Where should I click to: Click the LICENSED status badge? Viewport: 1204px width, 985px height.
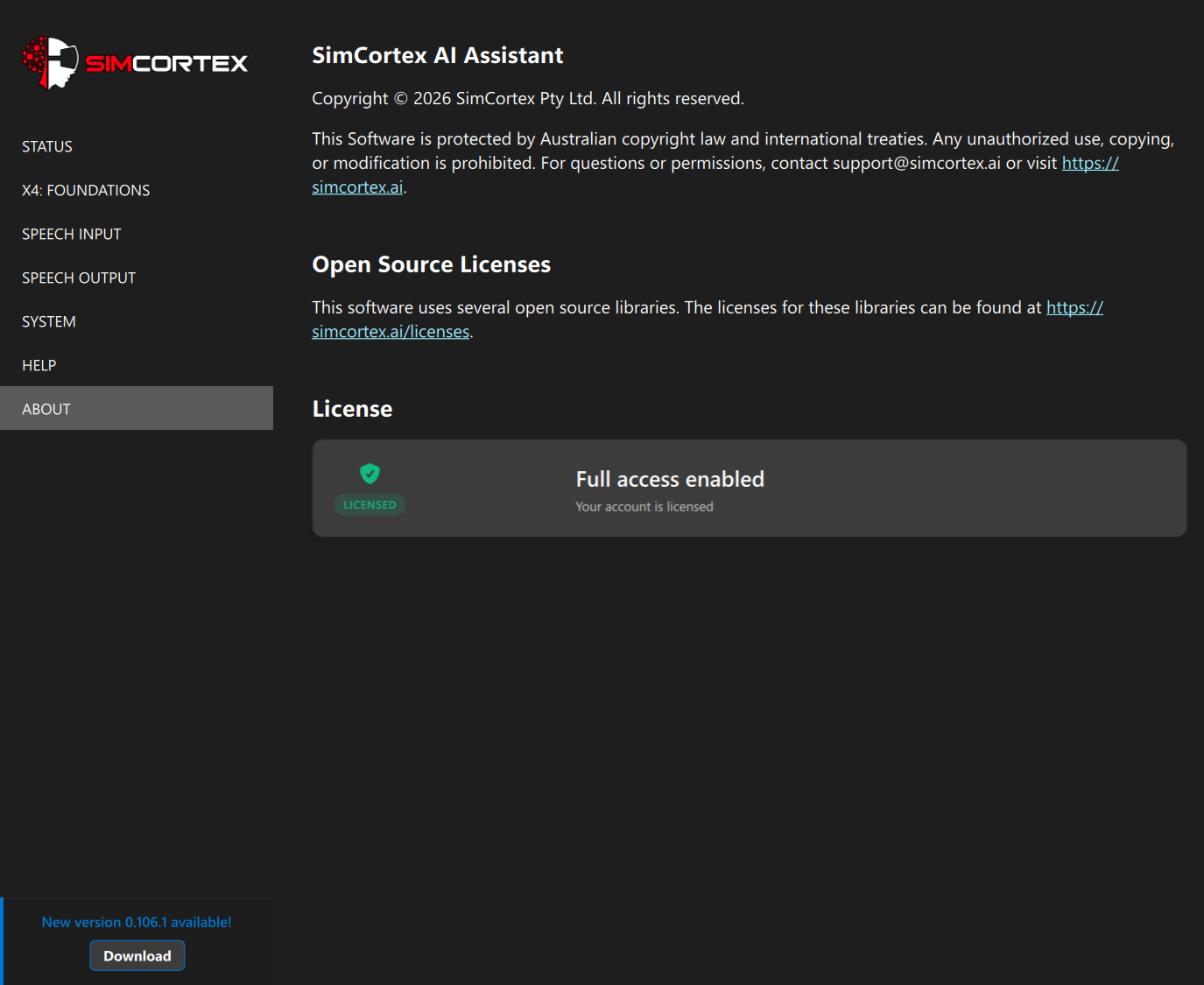tap(370, 505)
